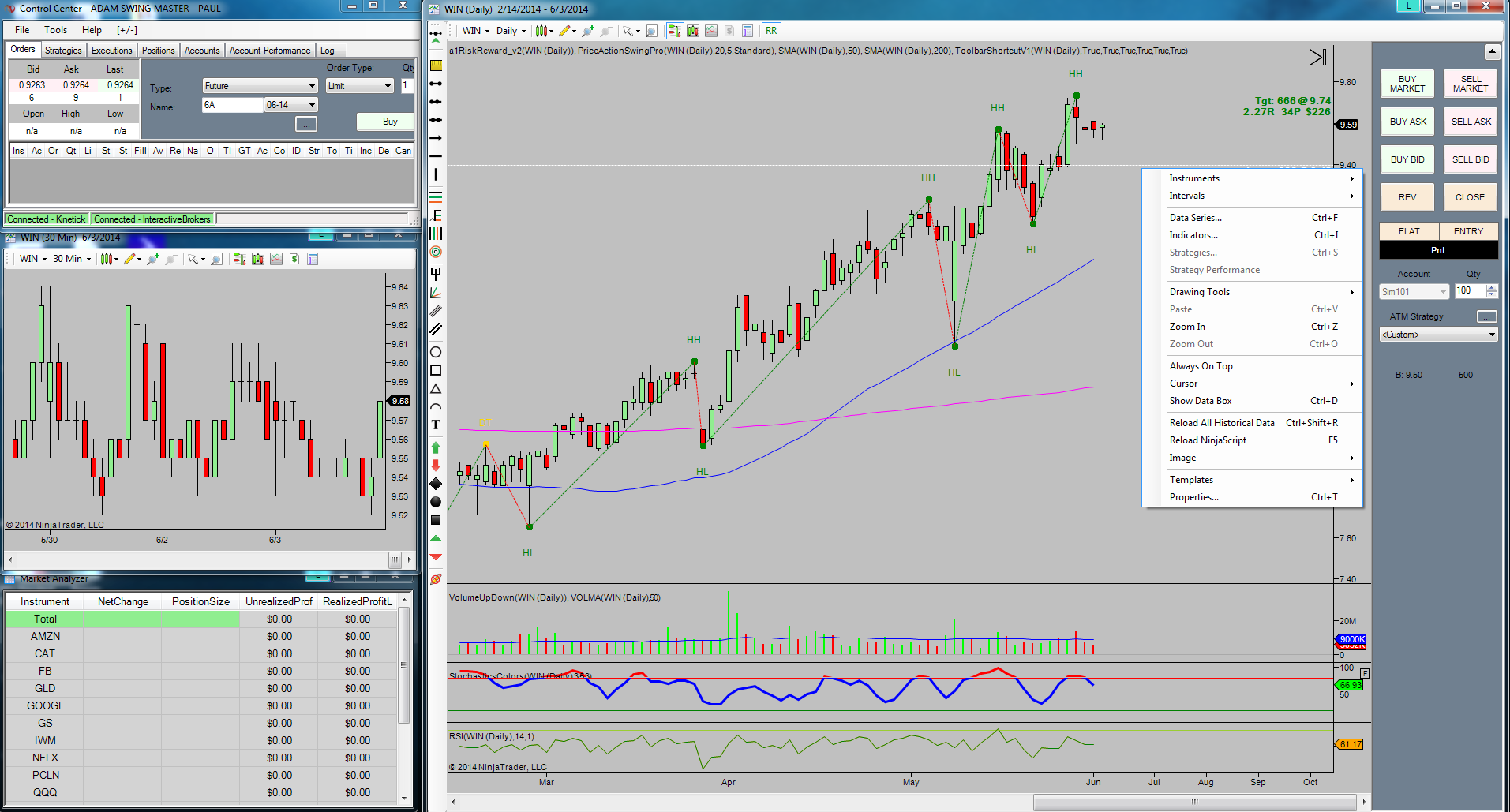This screenshot has height=812, width=1510.
Task: Open the Type Future dropdown
Action: pos(260,86)
